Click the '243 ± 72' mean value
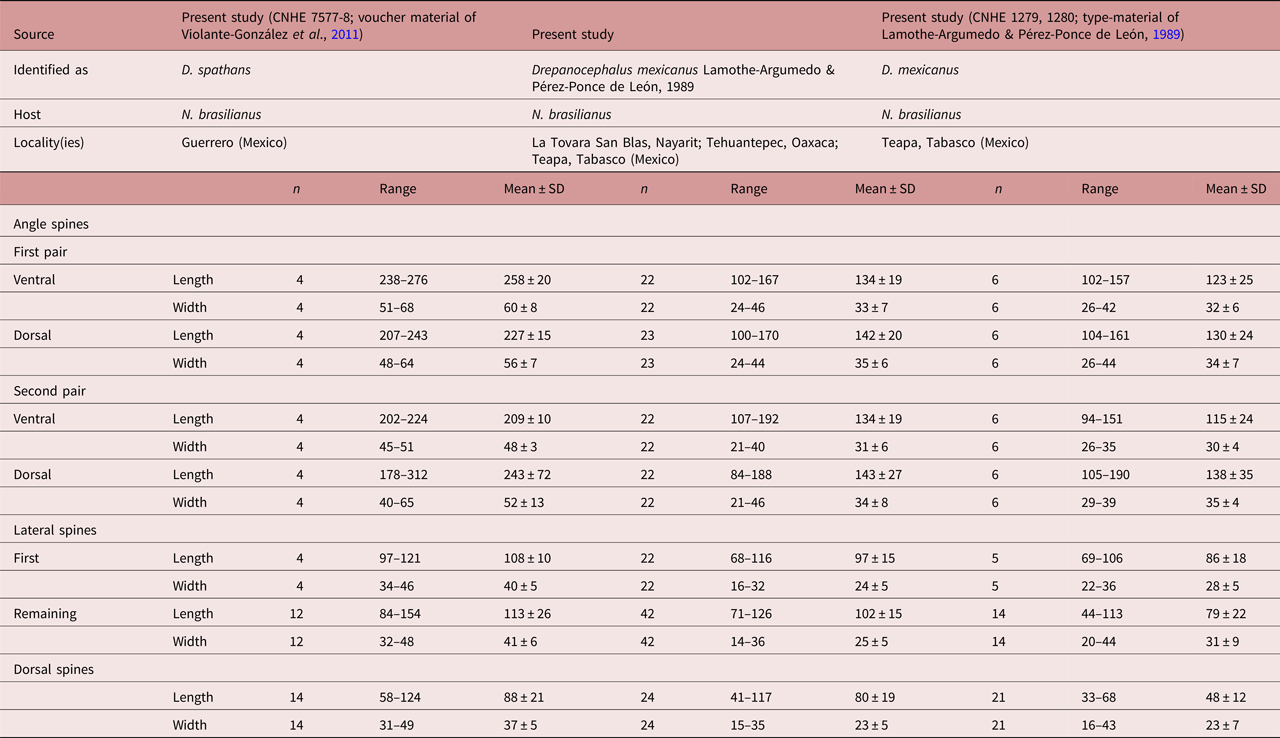This screenshot has height=738, width=1280. click(527, 475)
